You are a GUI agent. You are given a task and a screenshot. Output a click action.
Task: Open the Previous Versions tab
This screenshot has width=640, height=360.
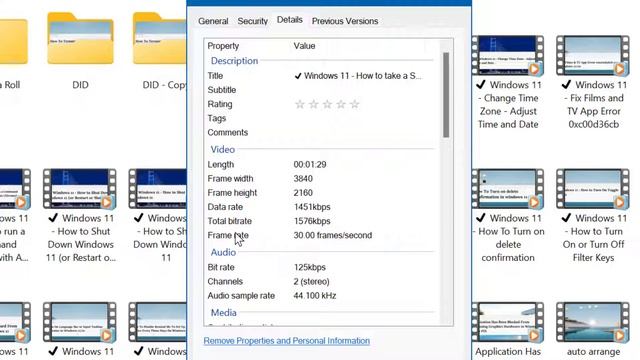tap(345, 21)
